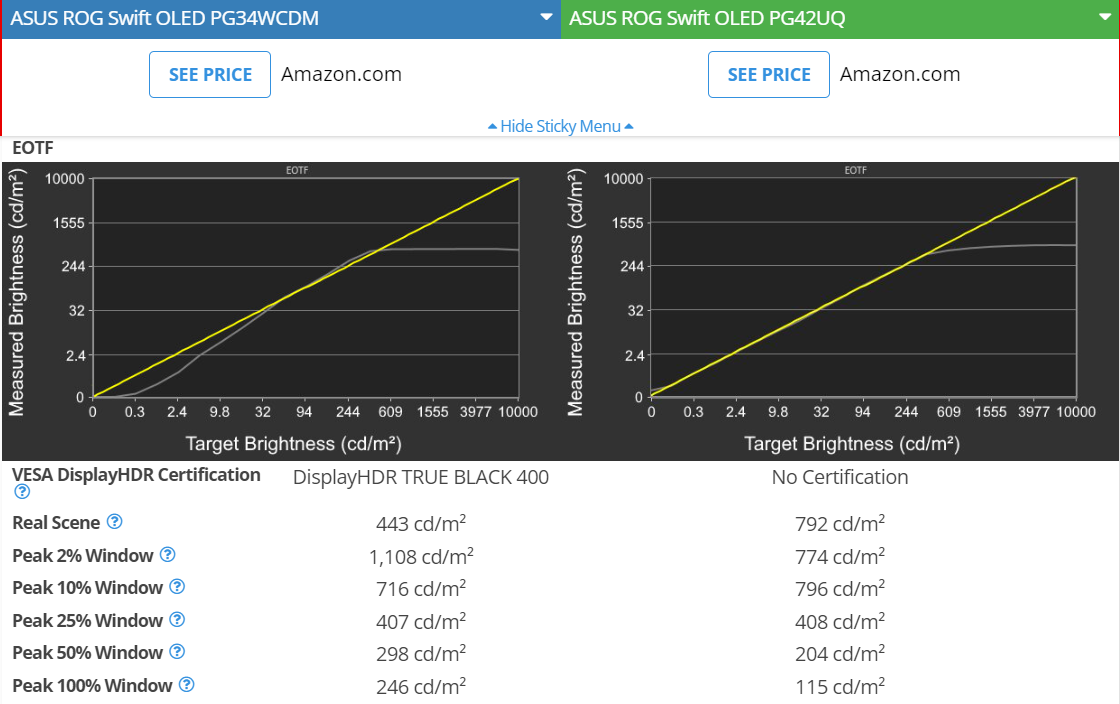Click the EOTF section heading
The image size is (1120, 704).
pyautogui.click(x=33, y=148)
